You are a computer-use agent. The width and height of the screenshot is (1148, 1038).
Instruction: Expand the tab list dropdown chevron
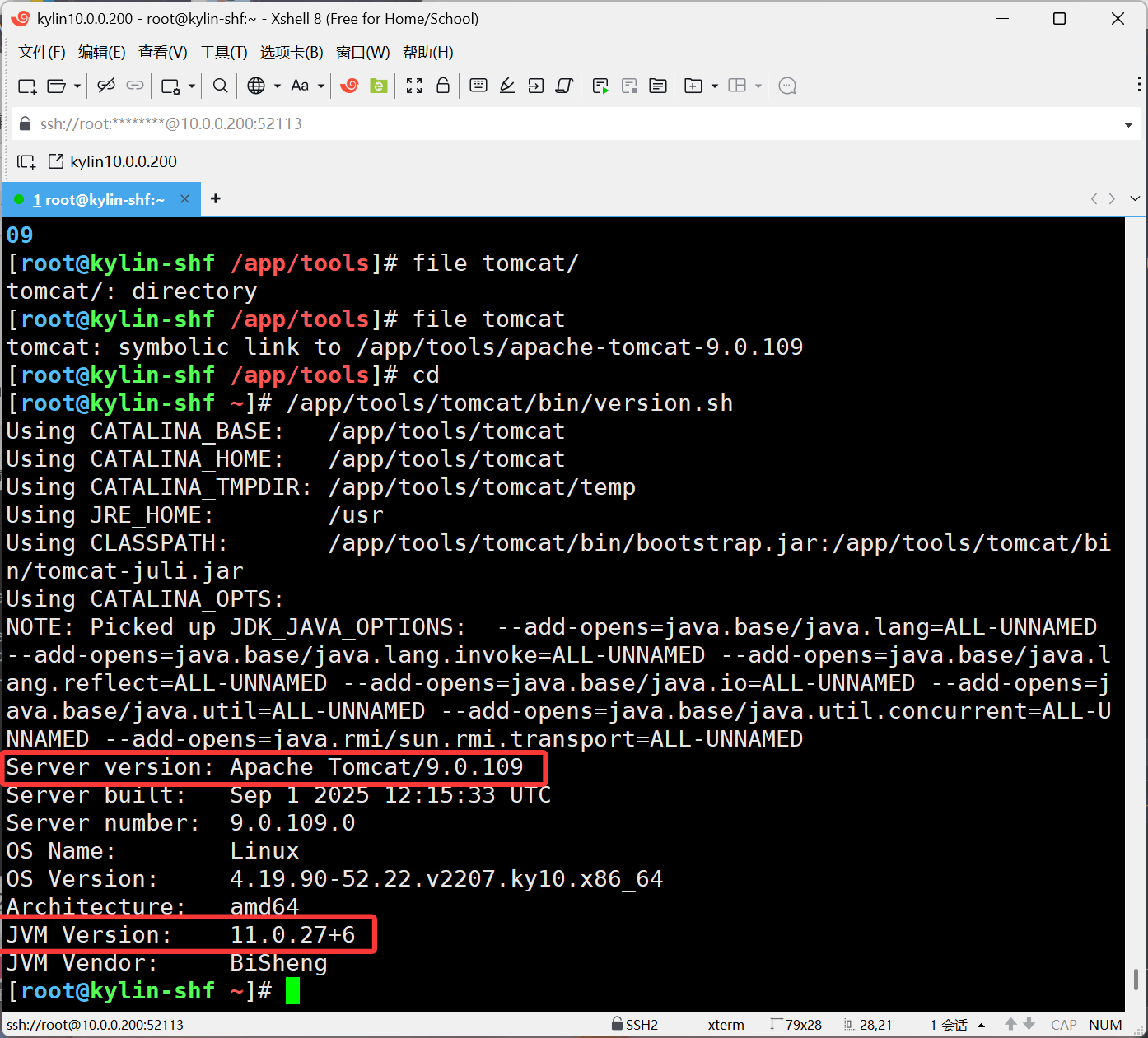[x=1135, y=199]
